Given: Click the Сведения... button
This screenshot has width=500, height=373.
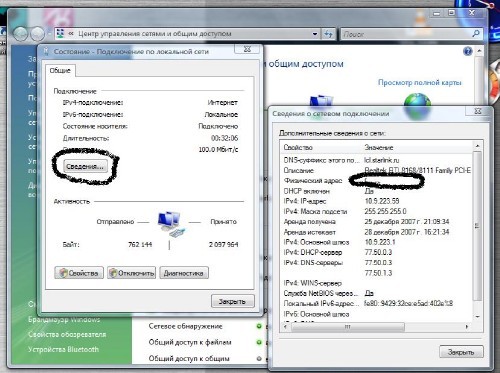Looking at the screenshot, I should coord(85,166).
